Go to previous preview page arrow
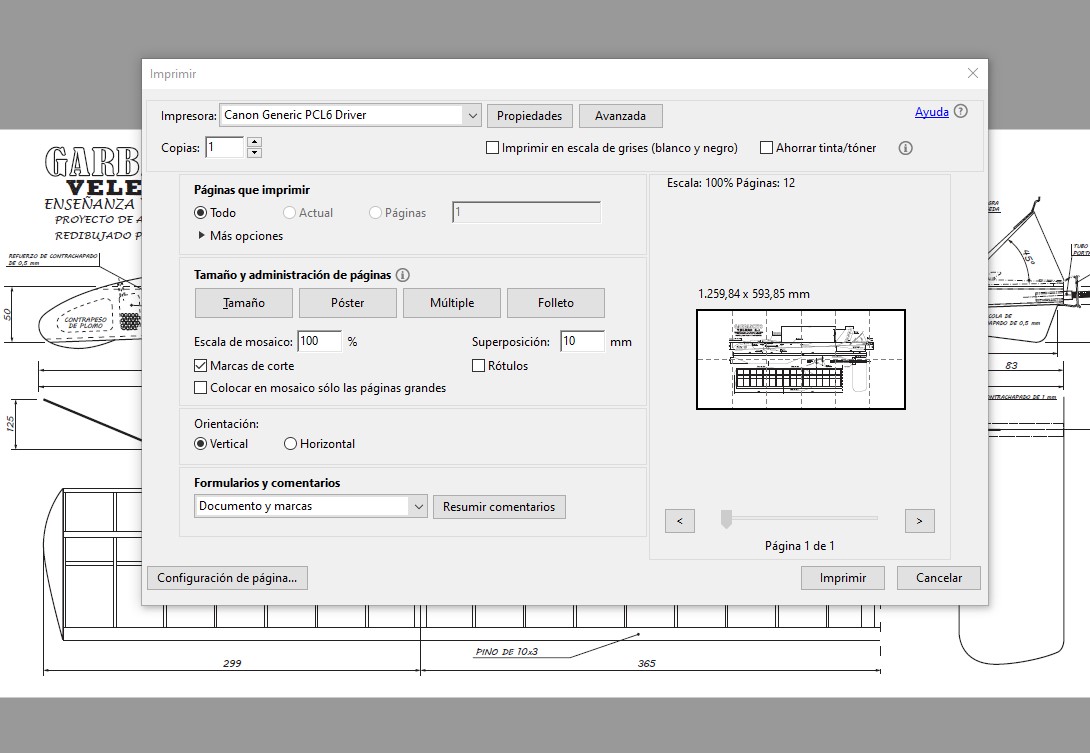Viewport: 1090px width, 753px height. tap(679, 521)
